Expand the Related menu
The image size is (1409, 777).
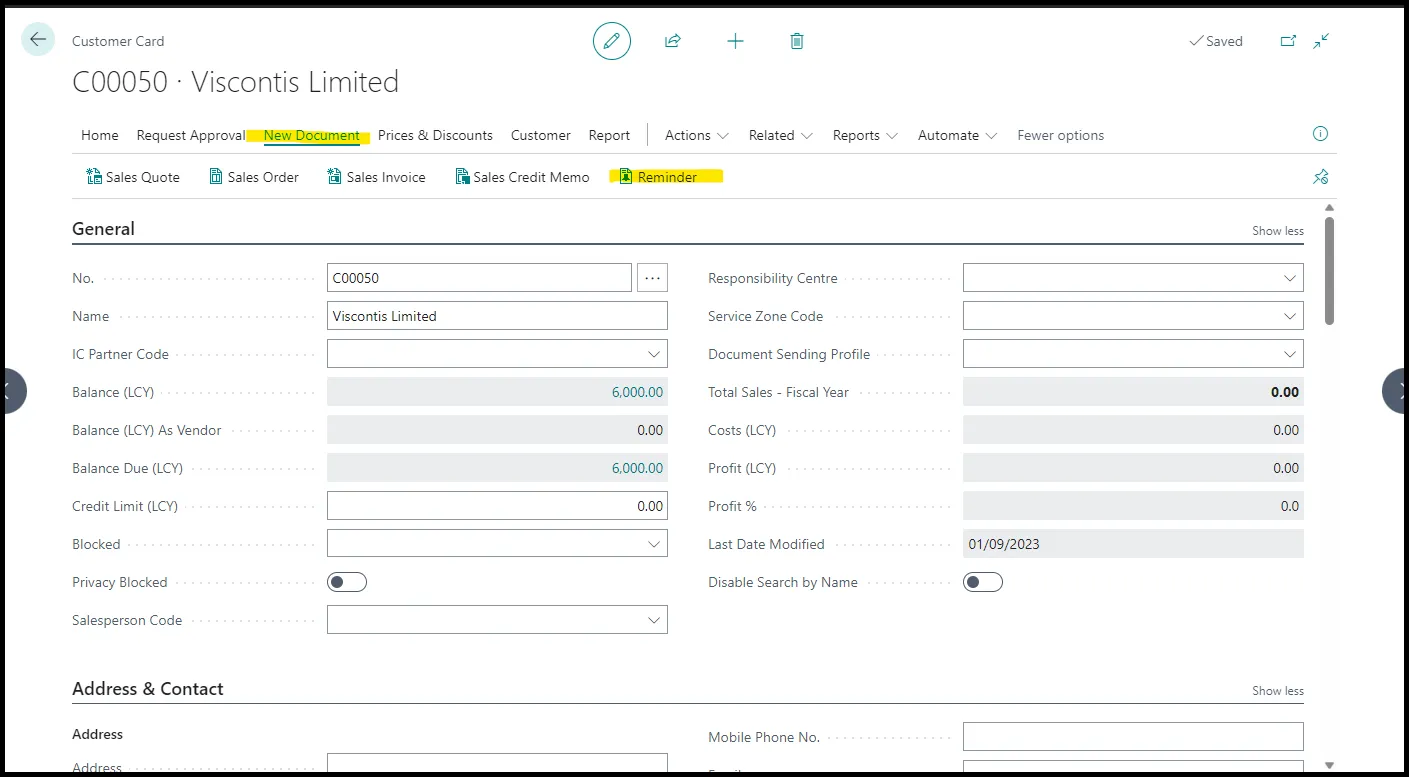pyautogui.click(x=781, y=135)
